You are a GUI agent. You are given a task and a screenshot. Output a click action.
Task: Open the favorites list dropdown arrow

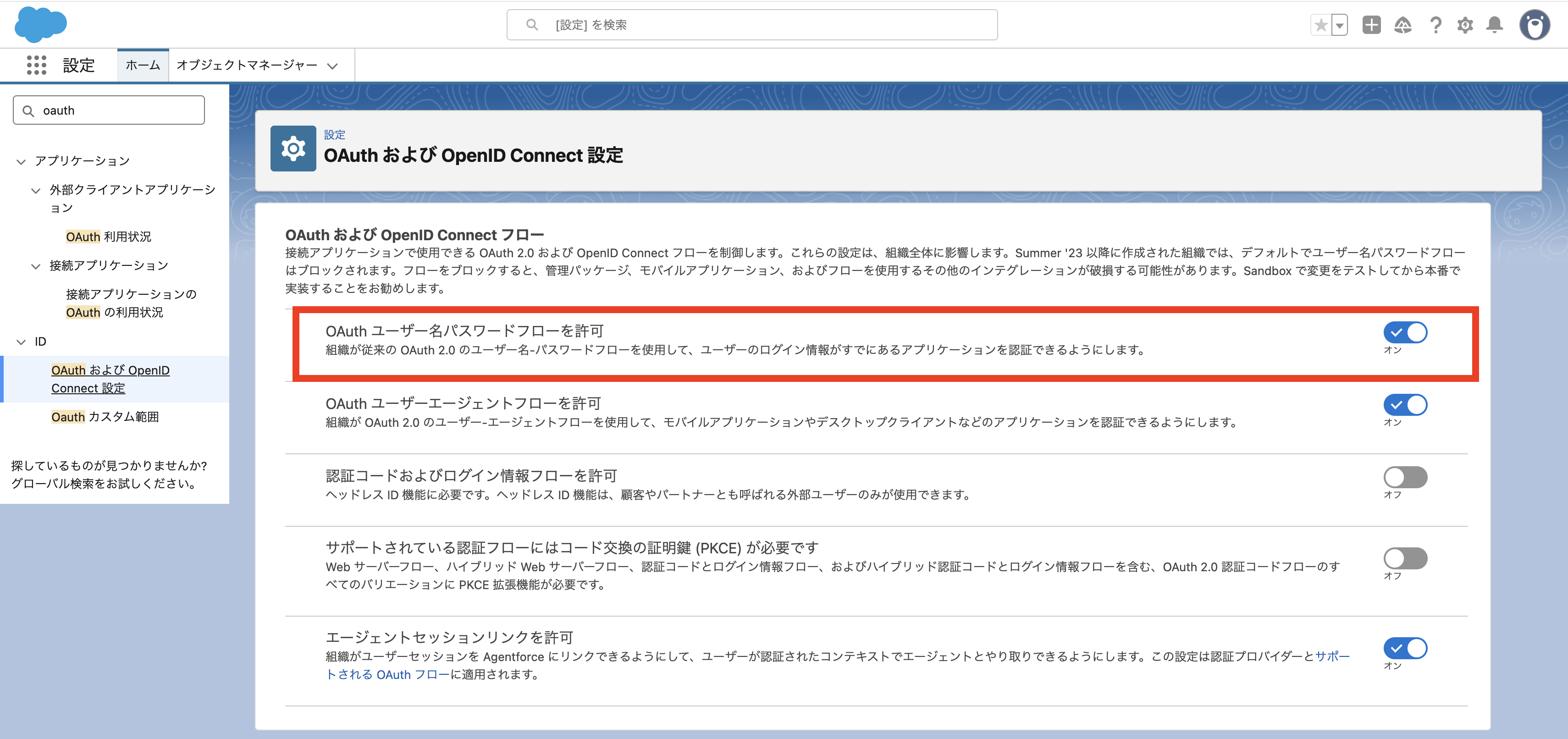(1340, 25)
